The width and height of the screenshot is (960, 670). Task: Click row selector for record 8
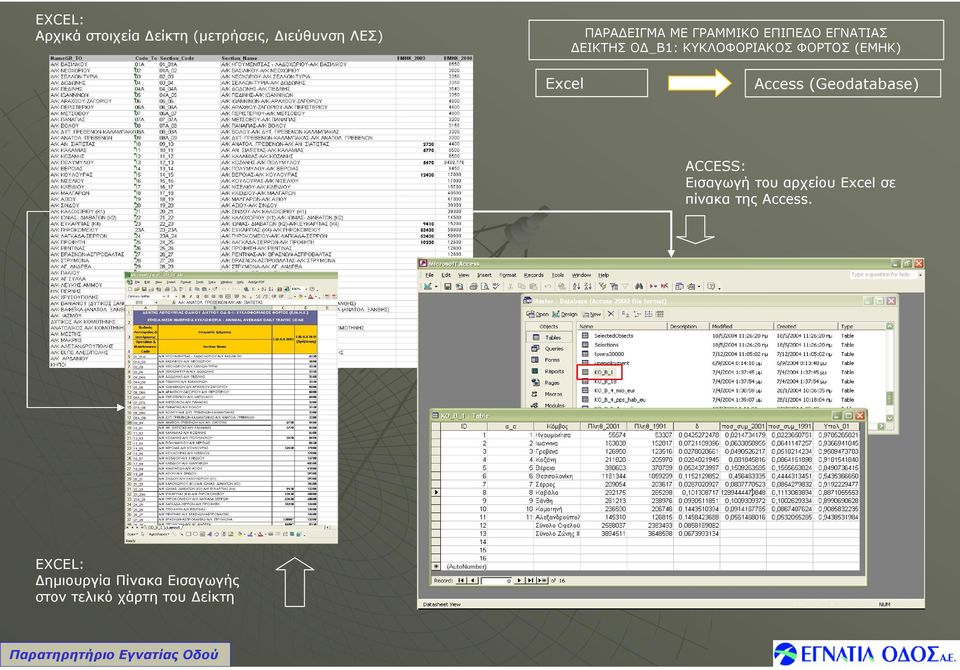436,492
